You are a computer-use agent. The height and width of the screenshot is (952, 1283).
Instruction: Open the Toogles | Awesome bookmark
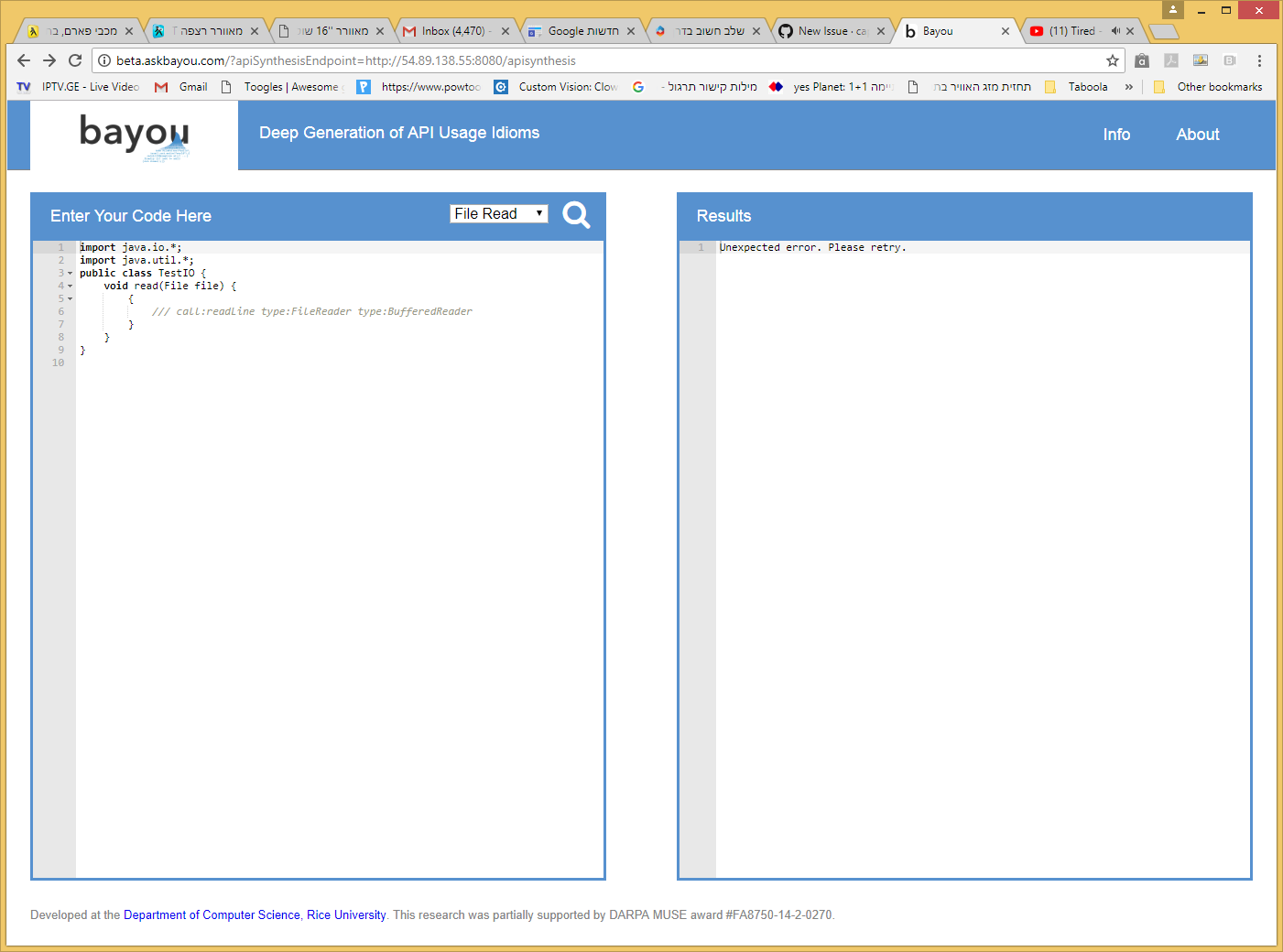[283, 87]
